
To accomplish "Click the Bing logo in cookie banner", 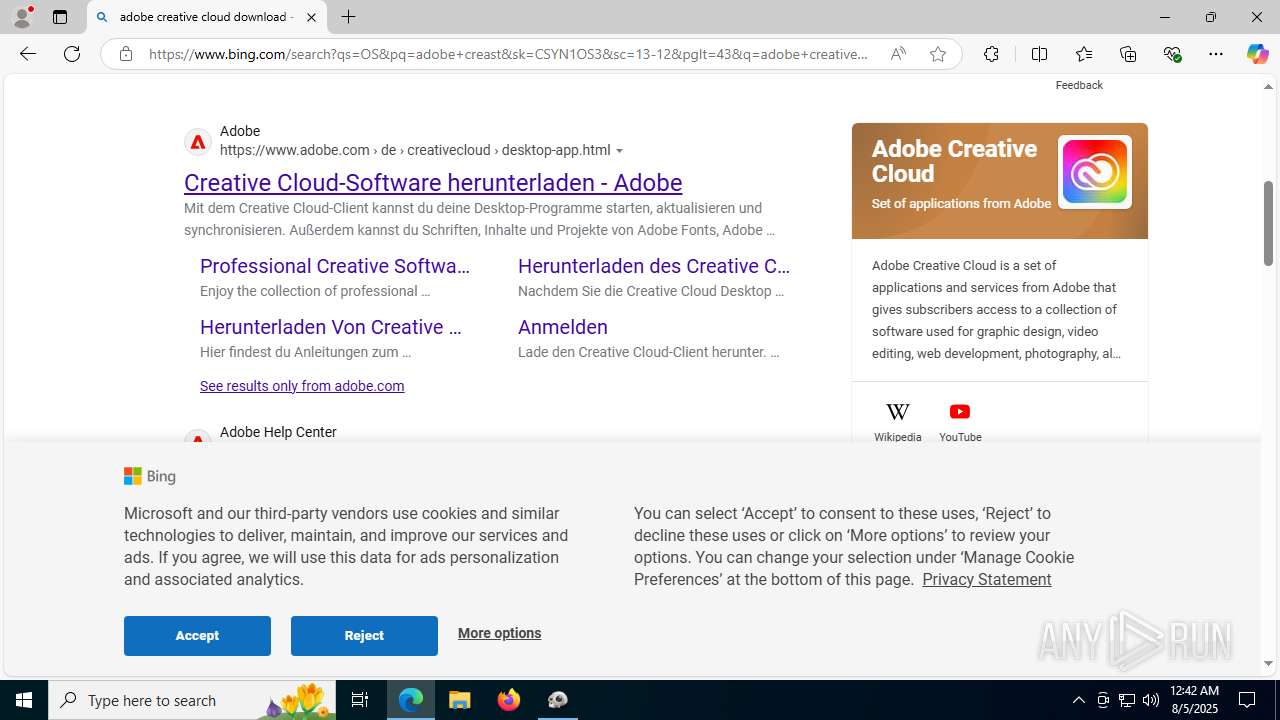I will click(x=150, y=477).
